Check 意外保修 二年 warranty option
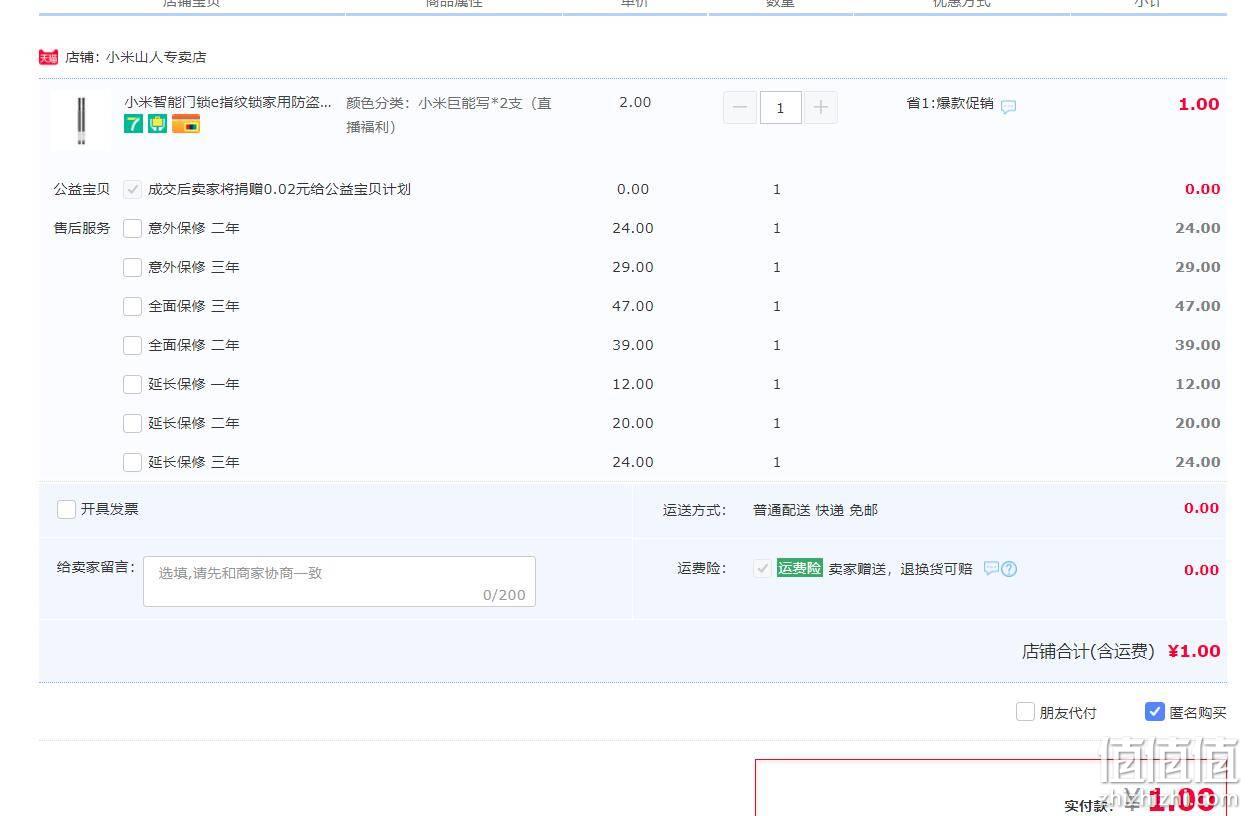This screenshot has width=1248, height=816. (x=132, y=228)
